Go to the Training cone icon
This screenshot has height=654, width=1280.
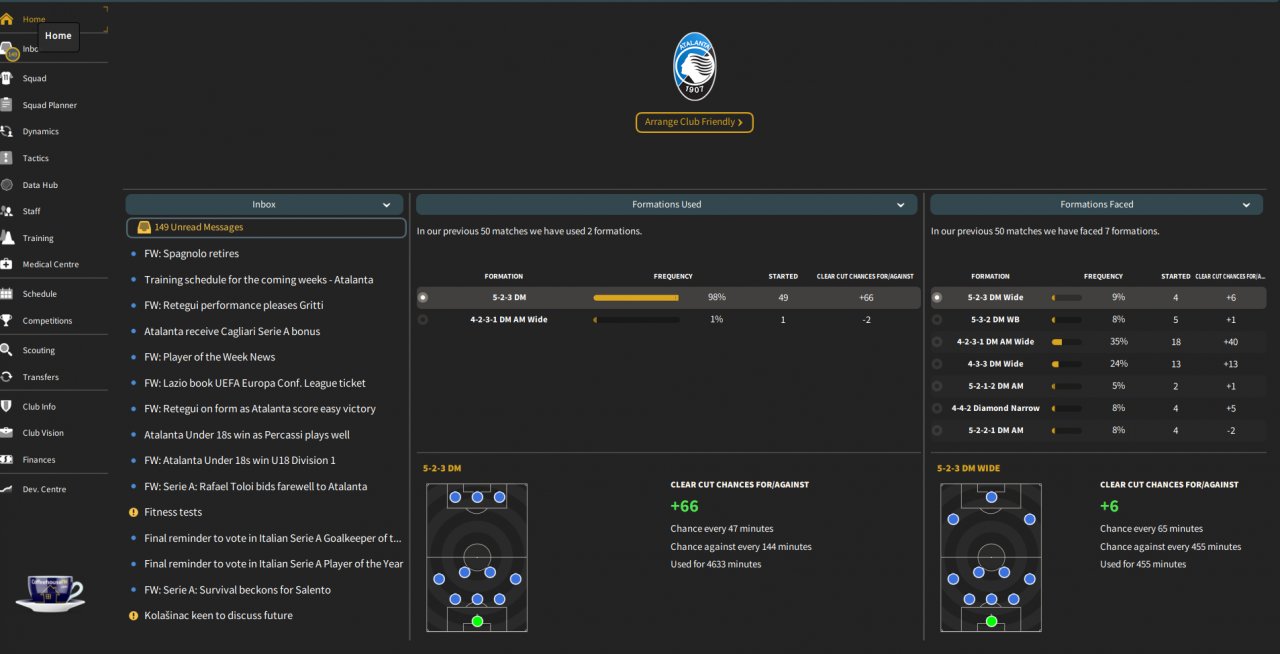(6, 238)
